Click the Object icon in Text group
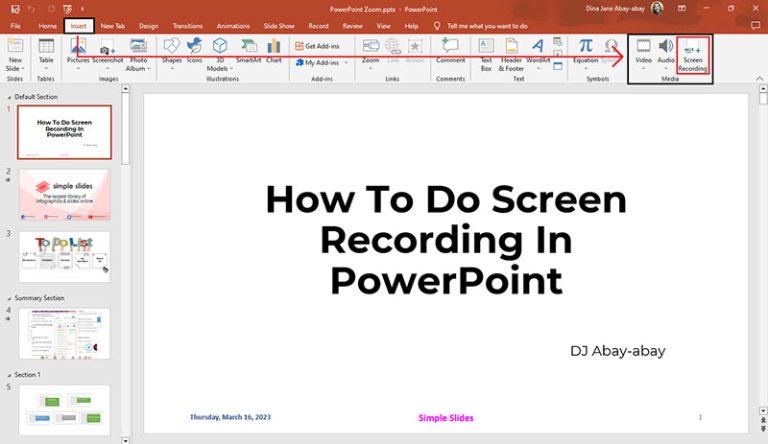The image size is (768, 444). coord(557,66)
